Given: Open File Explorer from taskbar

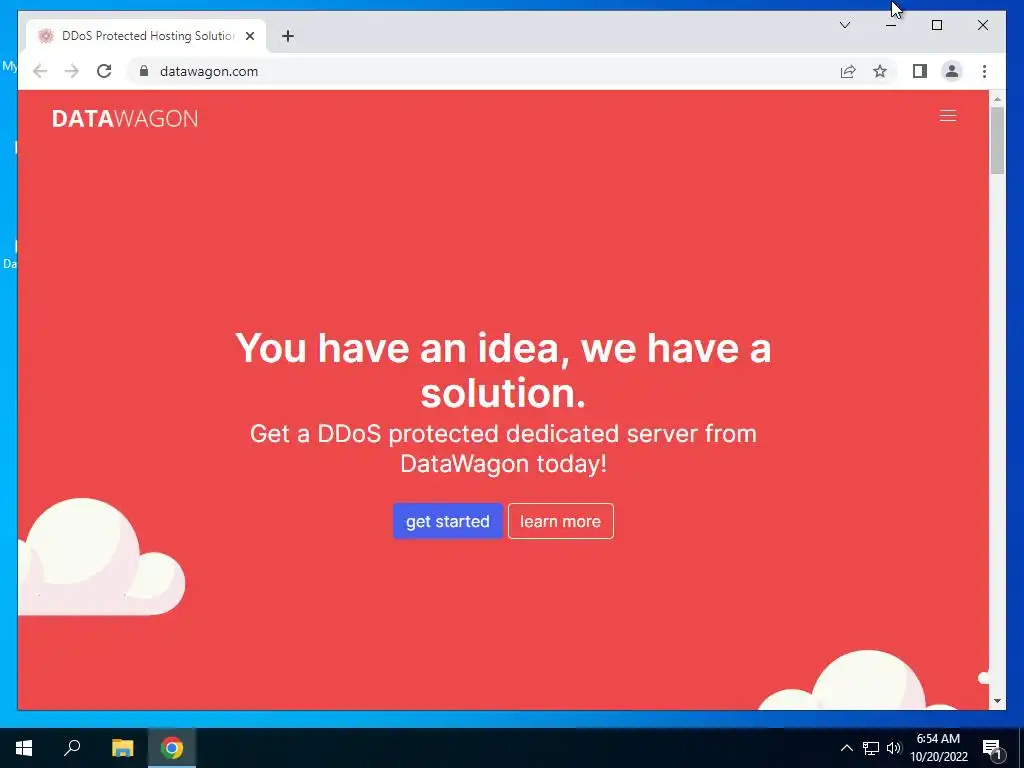Looking at the screenshot, I should pos(122,748).
